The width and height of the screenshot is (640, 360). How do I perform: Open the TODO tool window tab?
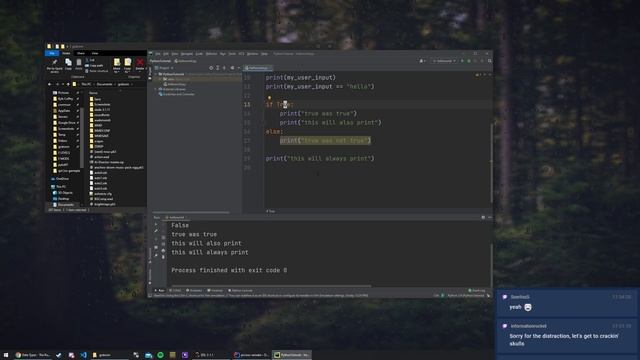[176, 291]
